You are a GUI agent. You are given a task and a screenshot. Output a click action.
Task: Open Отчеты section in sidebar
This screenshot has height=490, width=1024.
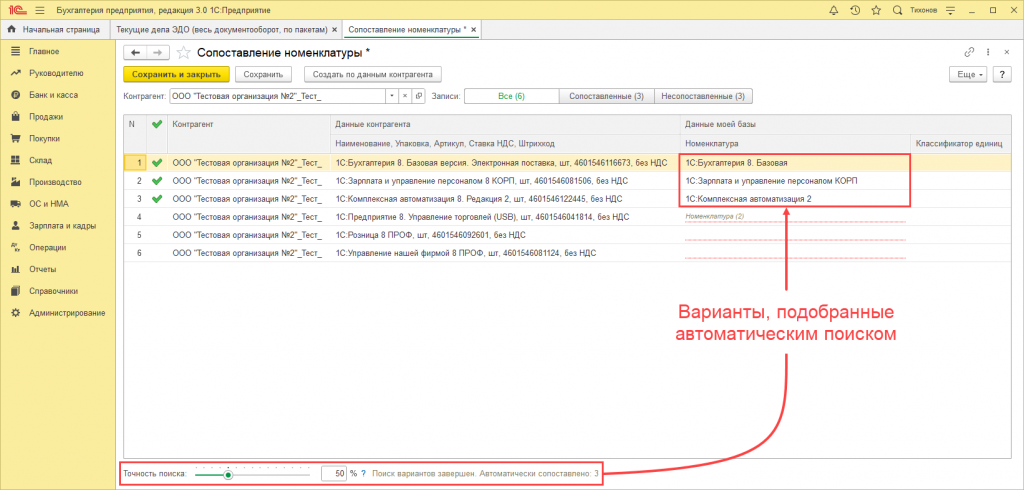[42, 269]
